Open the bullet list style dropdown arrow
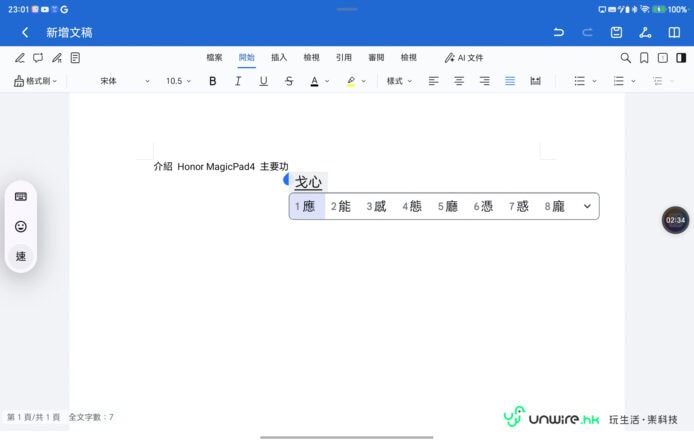The width and height of the screenshot is (694, 444). [x=594, y=81]
